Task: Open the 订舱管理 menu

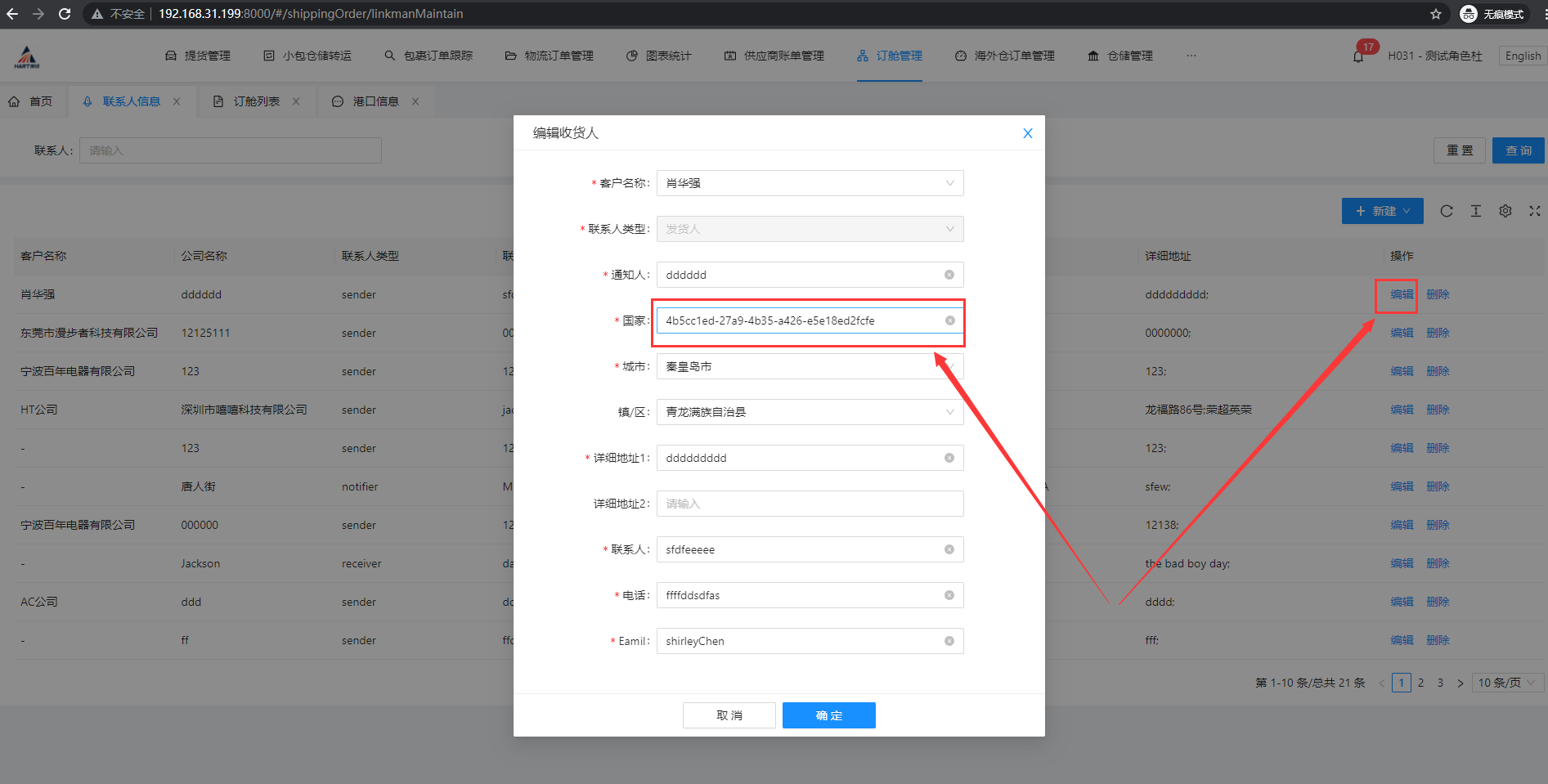Action: pyautogui.click(x=890, y=56)
